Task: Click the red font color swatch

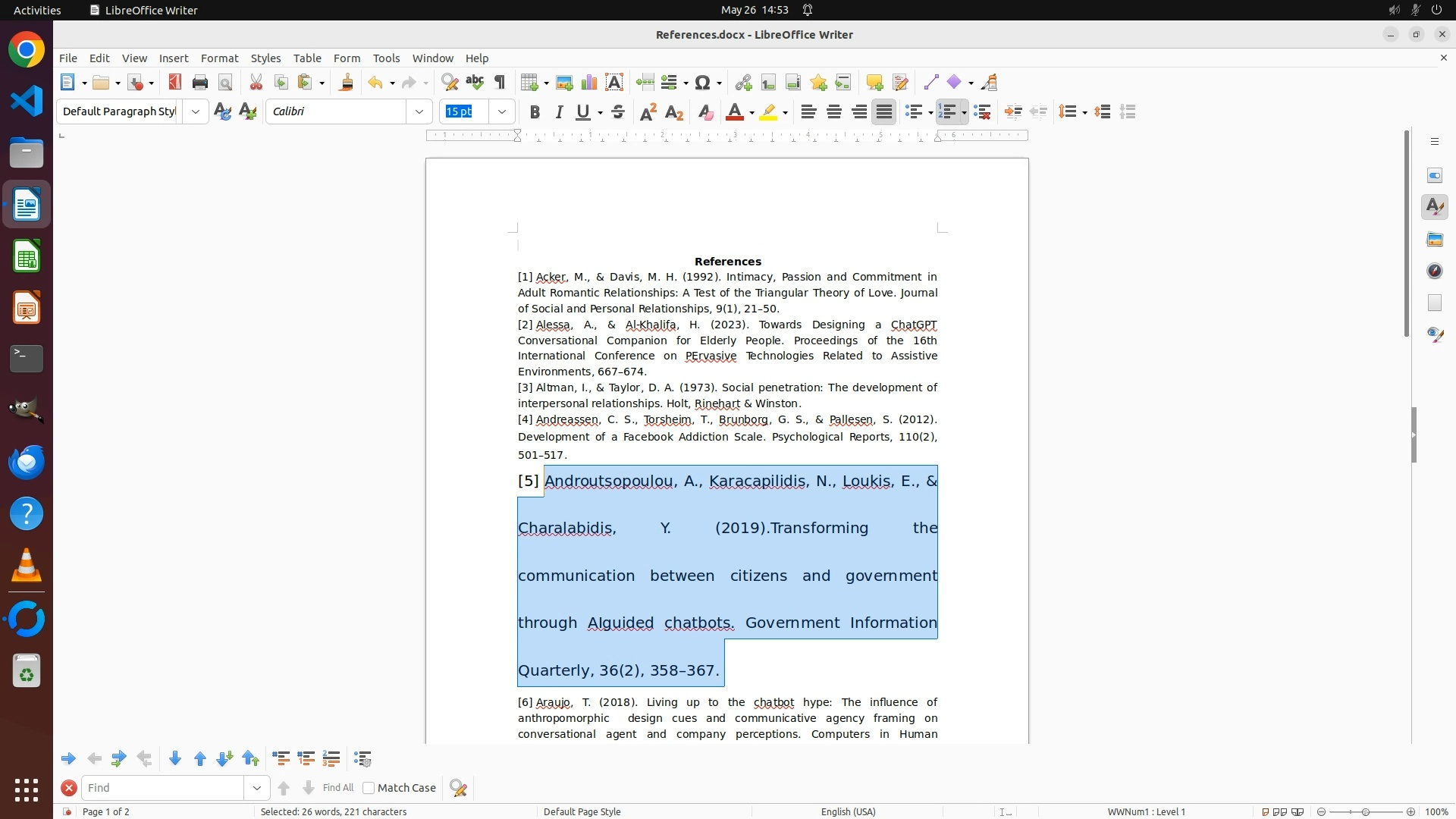Action: 734,112
